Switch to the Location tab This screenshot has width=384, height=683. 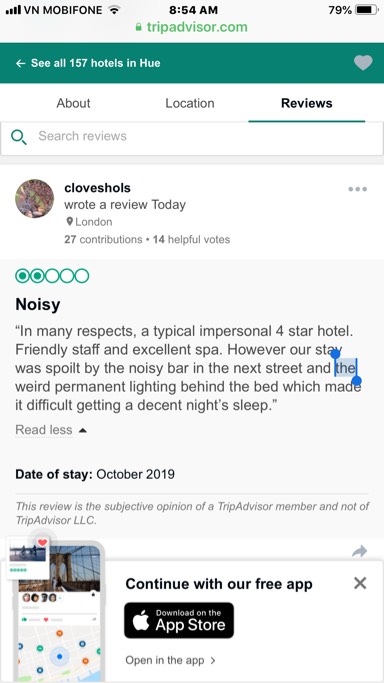click(190, 103)
